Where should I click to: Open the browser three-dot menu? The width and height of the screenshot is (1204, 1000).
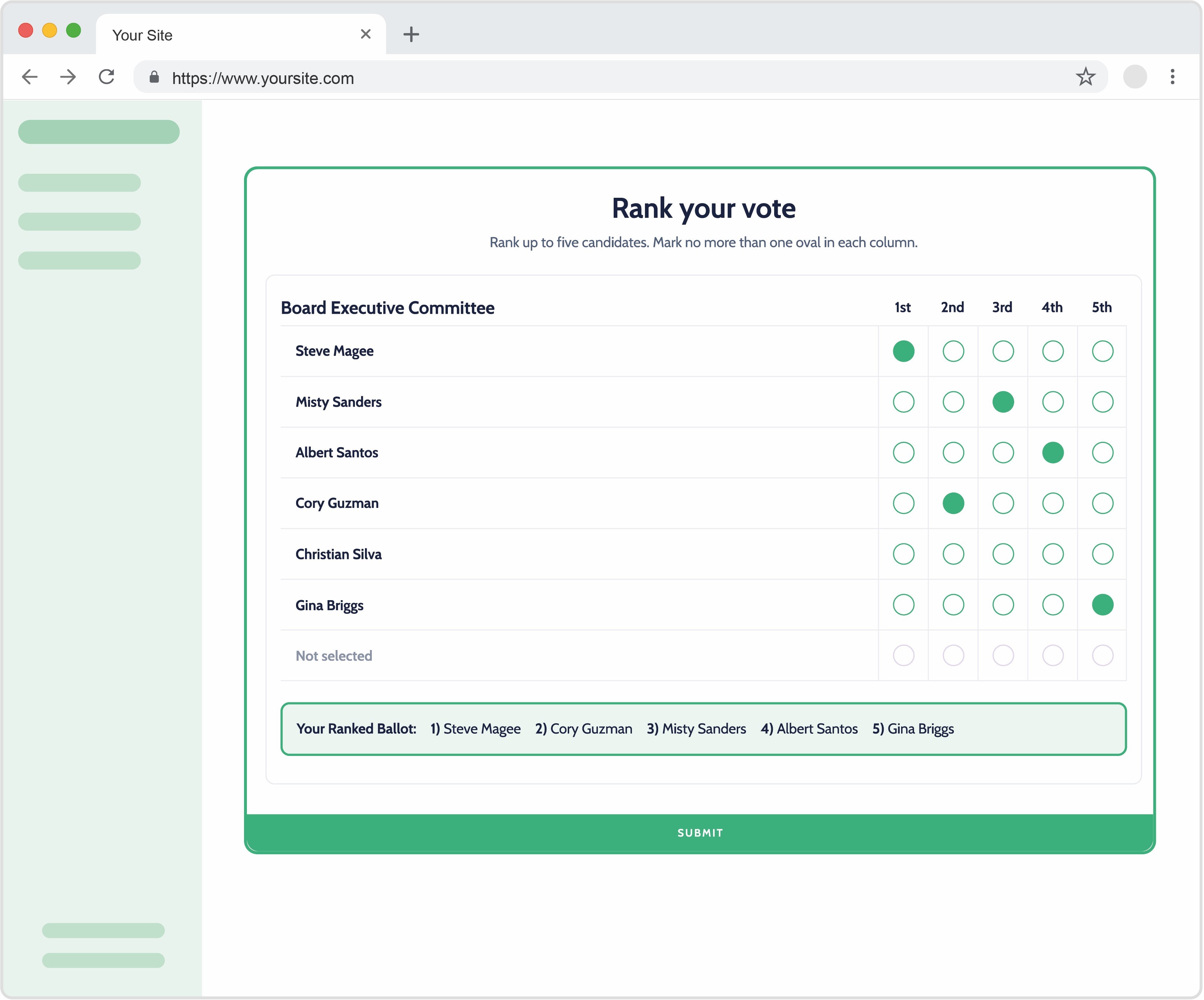coord(1172,77)
